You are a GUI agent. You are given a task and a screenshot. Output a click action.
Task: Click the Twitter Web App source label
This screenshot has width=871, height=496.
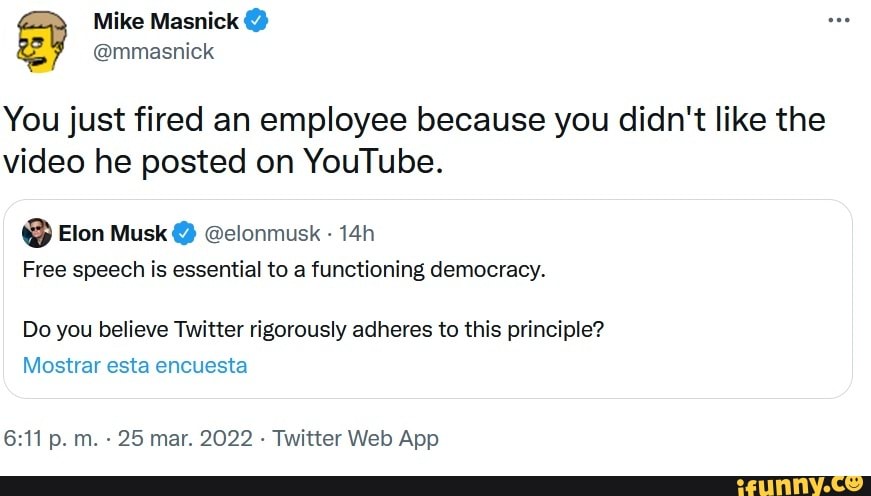pyautogui.click(x=355, y=438)
